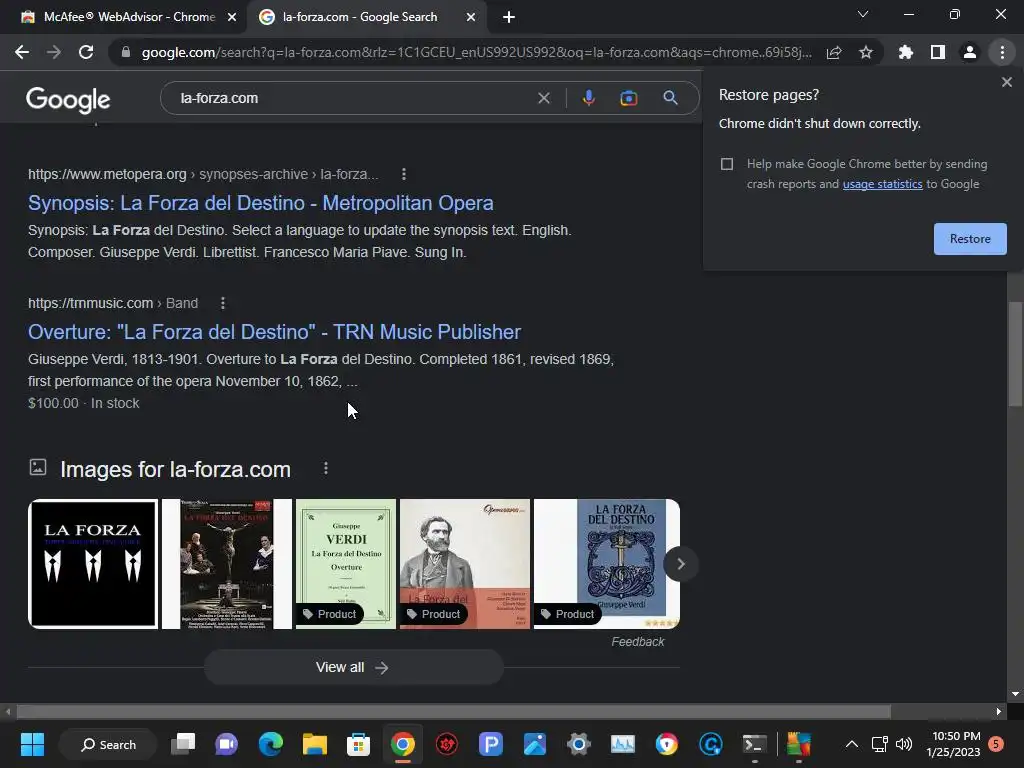The image size is (1024, 768).
Task: Open Verdi Overture green cover image
Action: click(x=345, y=564)
